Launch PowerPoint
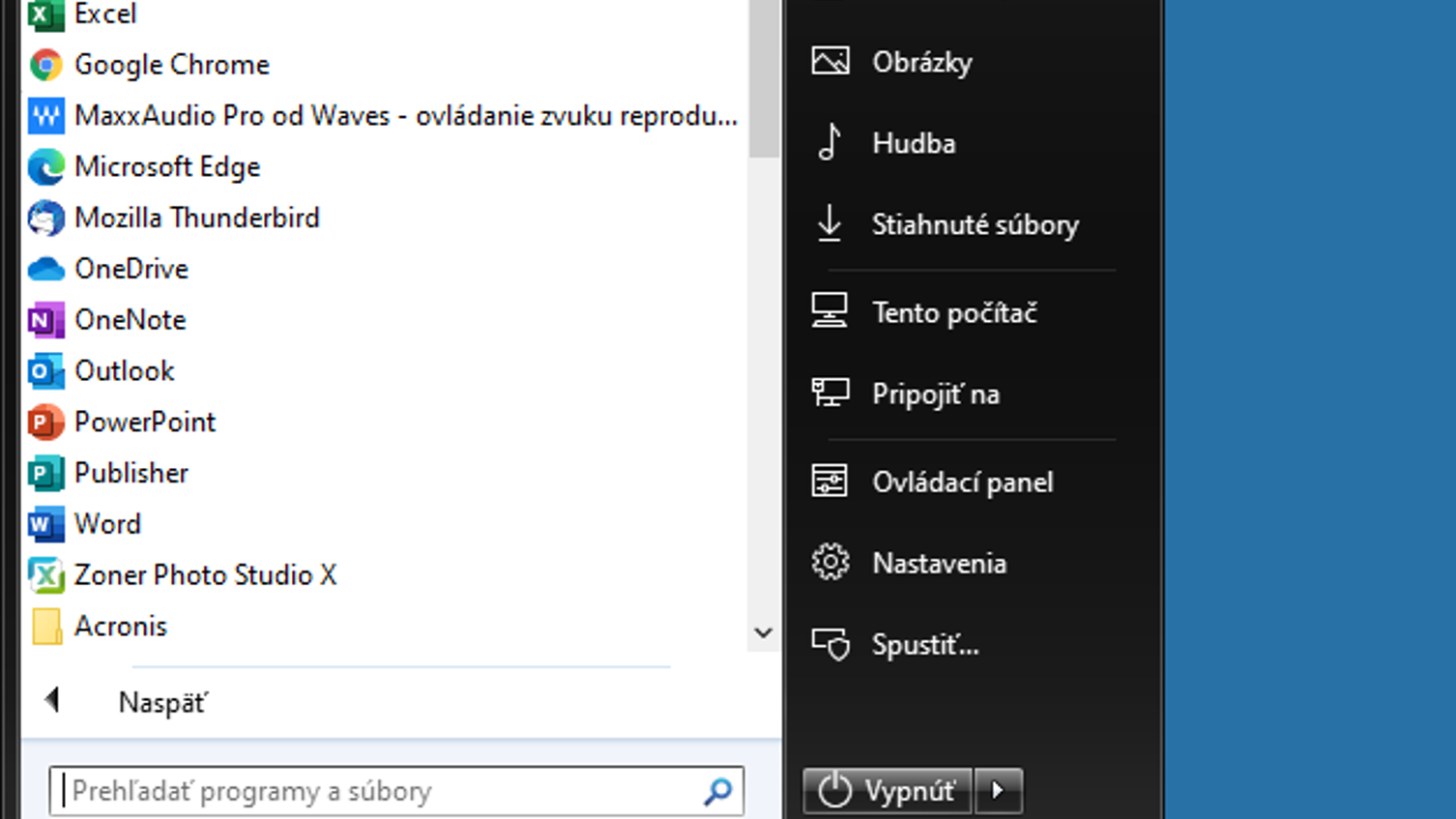Image resolution: width=1456 pixels, height=819 pixels. tap(144, 422)
